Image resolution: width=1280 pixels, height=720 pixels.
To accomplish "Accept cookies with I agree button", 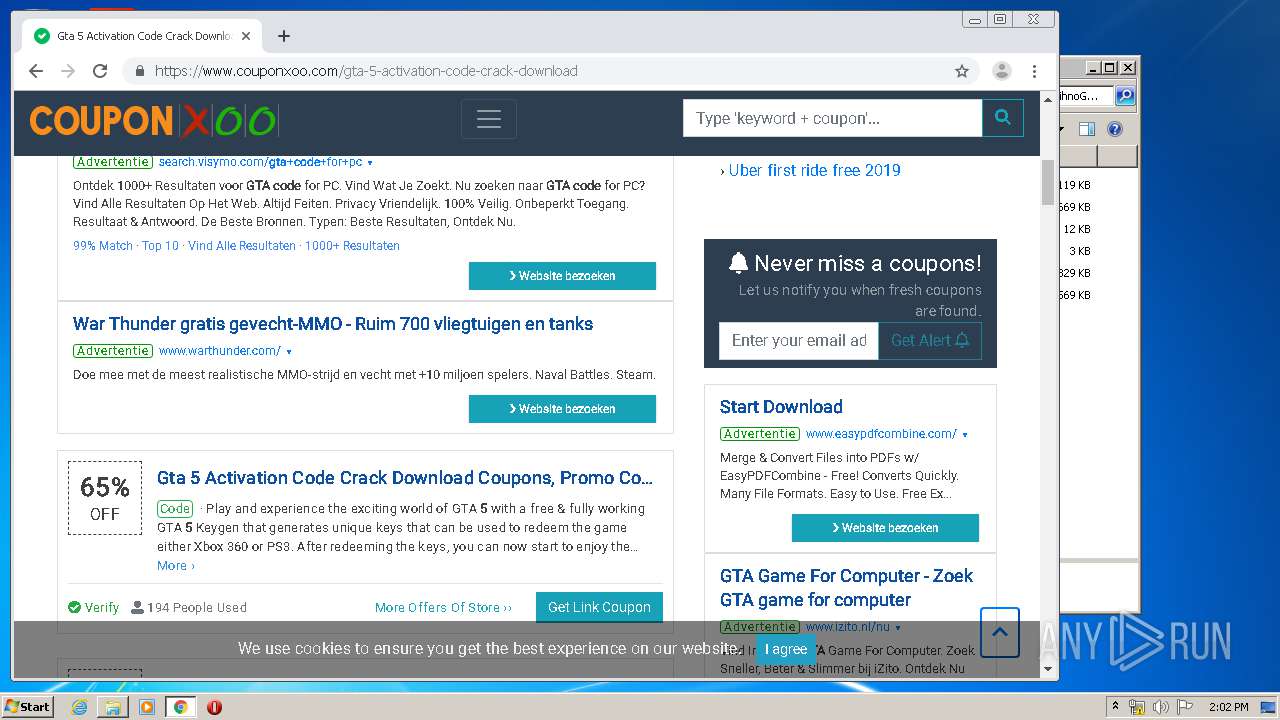I will point(786,649).
